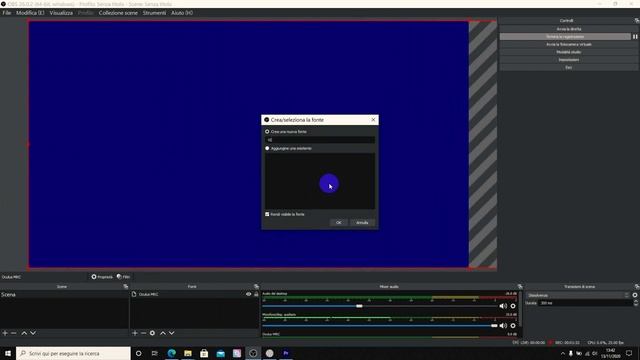Click the audio mixer vertical scrollbar
This screenshot has height=360, width=640.
pos(520,310)
